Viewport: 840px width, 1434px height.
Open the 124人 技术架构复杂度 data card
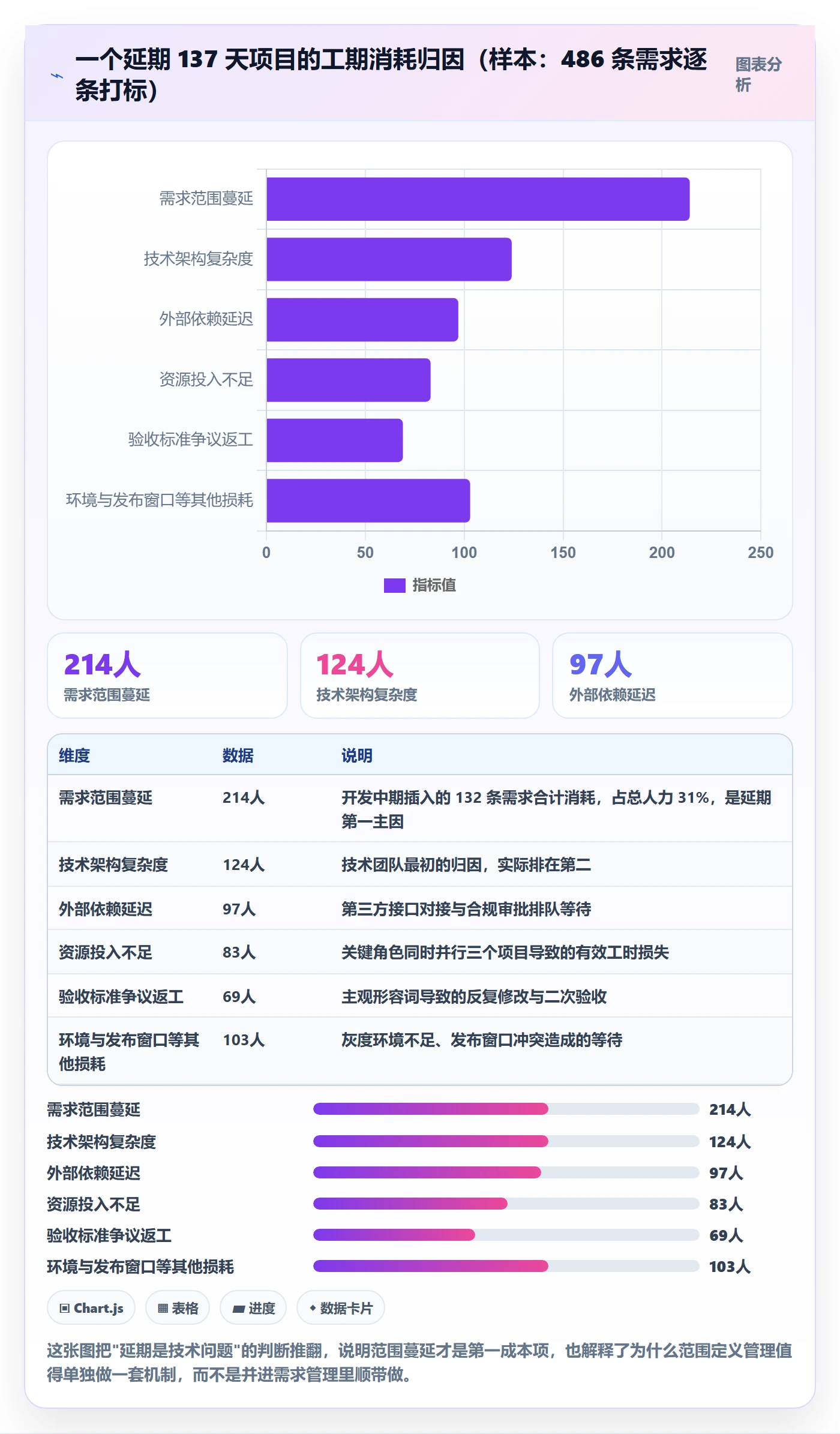pyautogui.click(x=420, y=676)
